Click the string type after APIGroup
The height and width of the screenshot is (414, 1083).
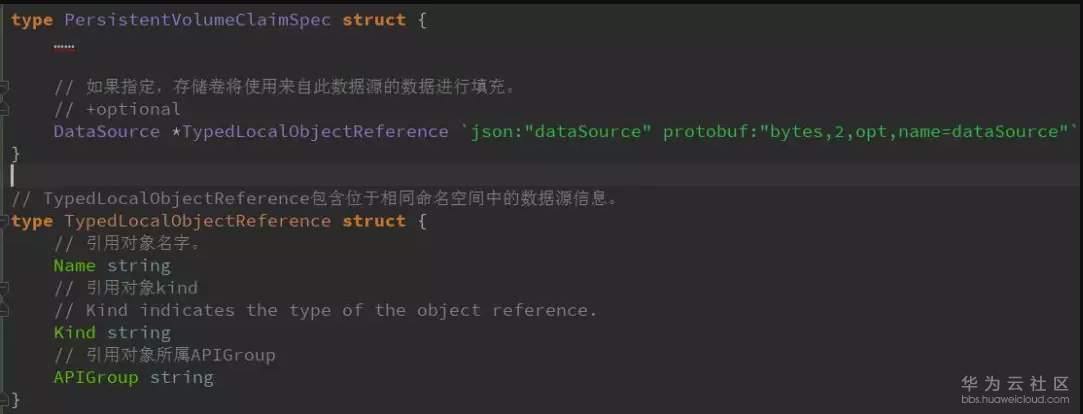point(181,378)
